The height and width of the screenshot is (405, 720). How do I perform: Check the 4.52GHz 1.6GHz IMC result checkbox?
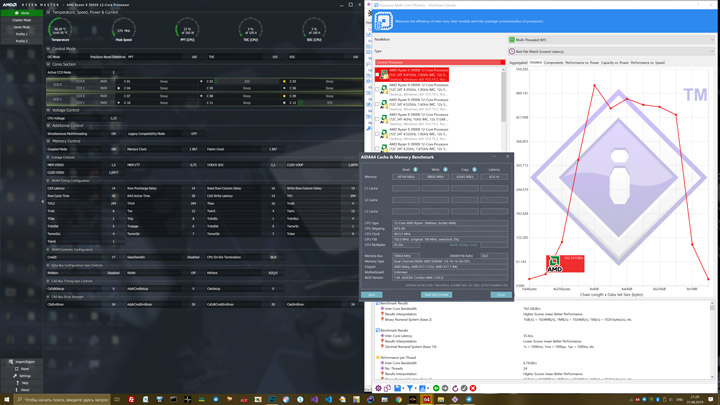377,104
